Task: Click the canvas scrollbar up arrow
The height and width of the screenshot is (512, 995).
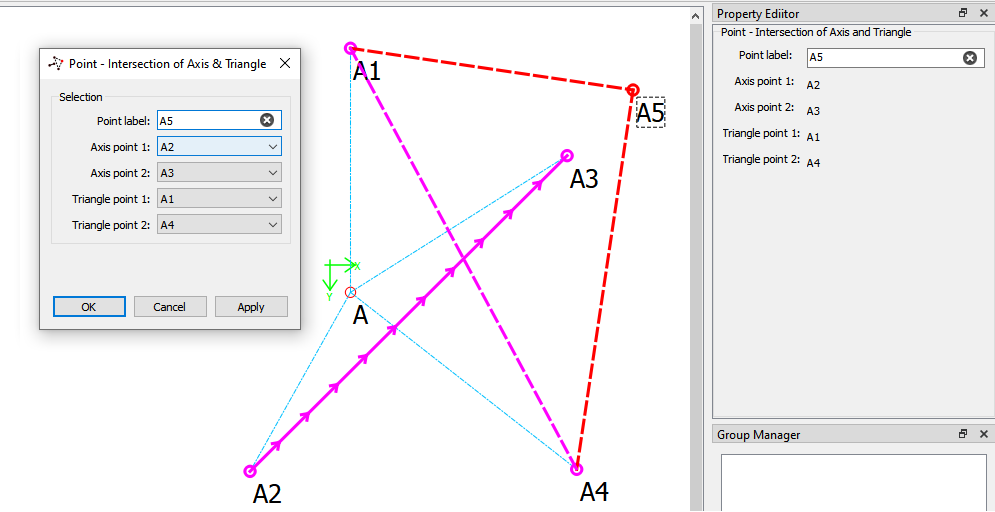Action: [697, 16]
